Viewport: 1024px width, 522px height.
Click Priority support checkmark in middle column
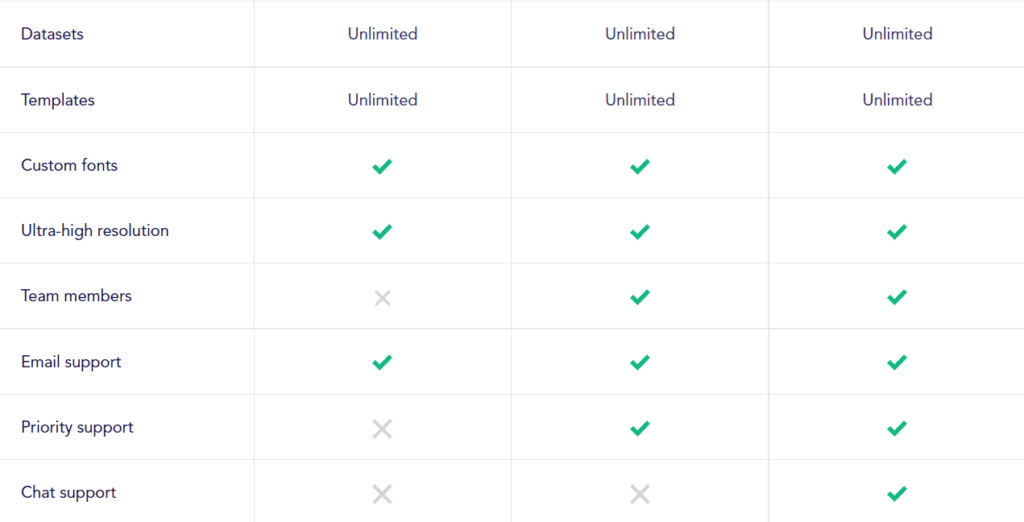(640, 429)
